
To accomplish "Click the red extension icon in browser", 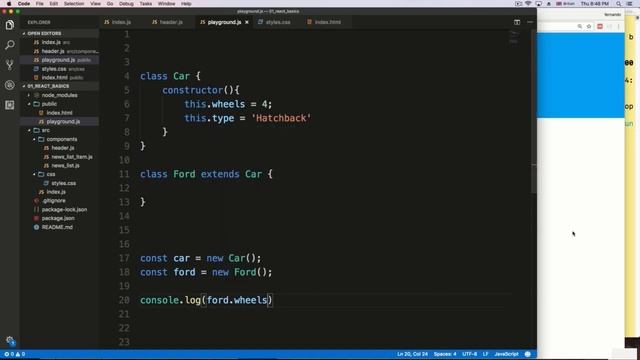I will pos(600,26).
